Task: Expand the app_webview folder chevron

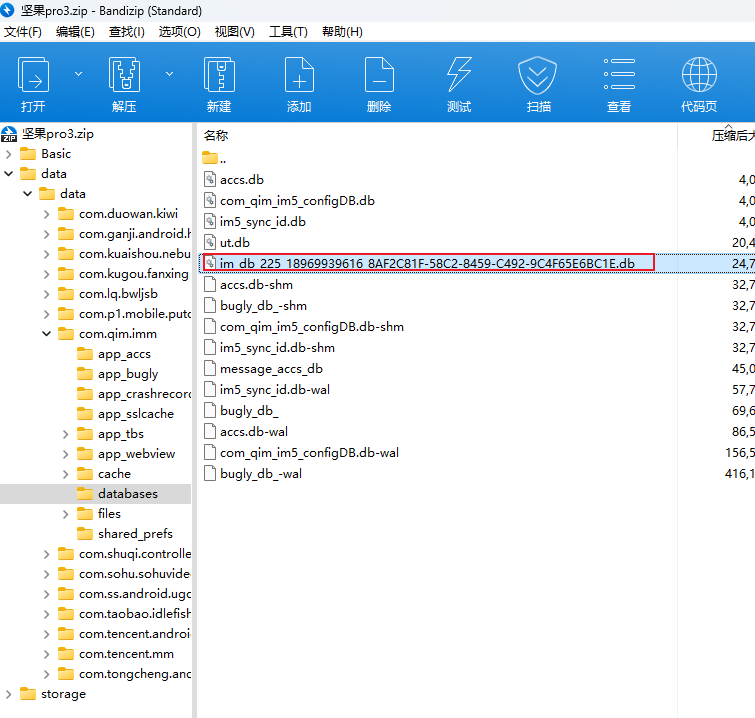Action: 65,454
